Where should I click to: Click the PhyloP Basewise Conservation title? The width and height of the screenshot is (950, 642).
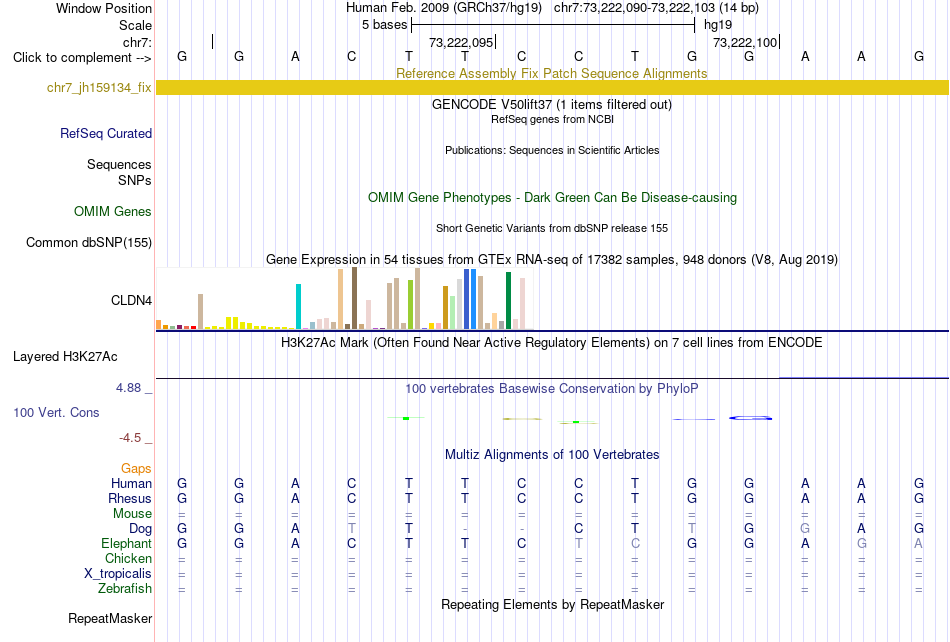tap(551, 389)
